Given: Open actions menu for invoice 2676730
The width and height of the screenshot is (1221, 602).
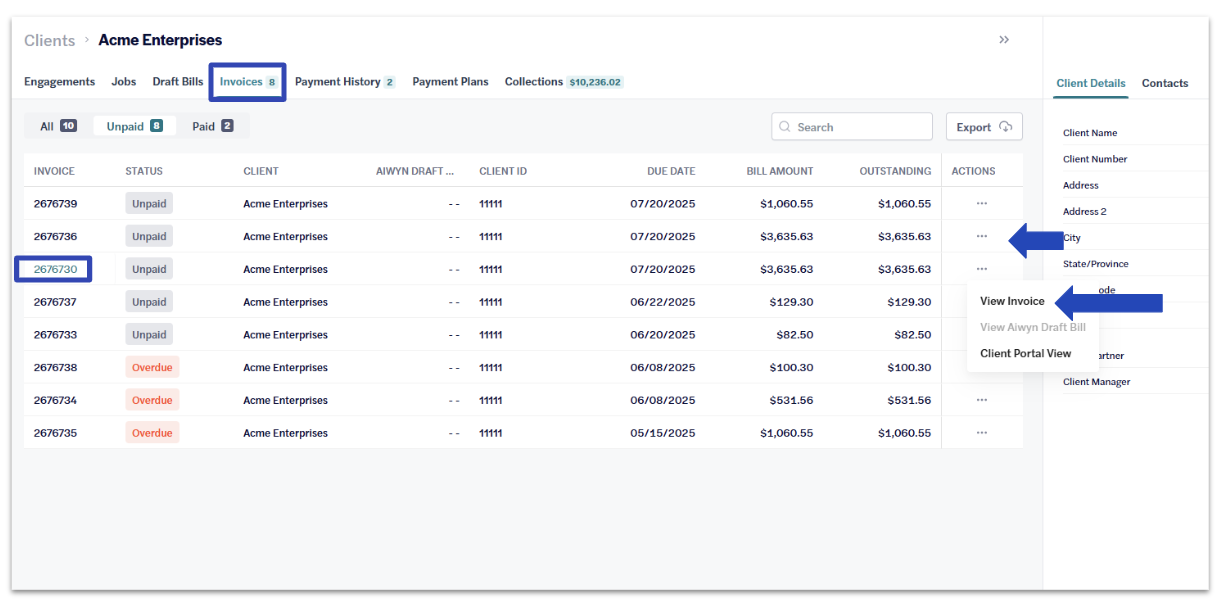Looking at the screenshot, I should coord(981,269).
